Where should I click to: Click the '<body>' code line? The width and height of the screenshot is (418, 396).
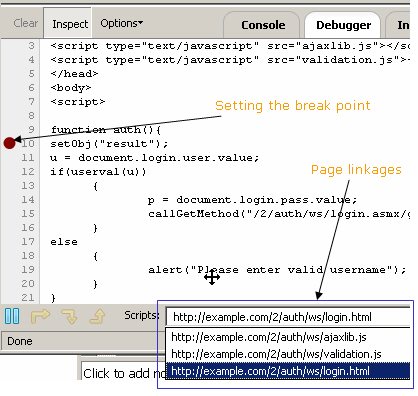click(x=71, y=88)
